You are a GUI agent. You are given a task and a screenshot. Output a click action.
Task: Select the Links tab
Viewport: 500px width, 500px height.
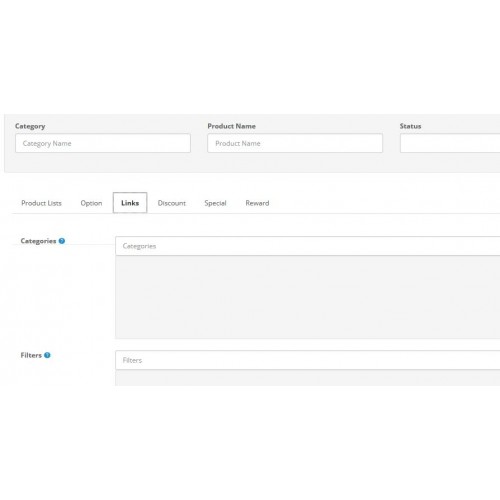pyautogui.click(x=130, y=203)
